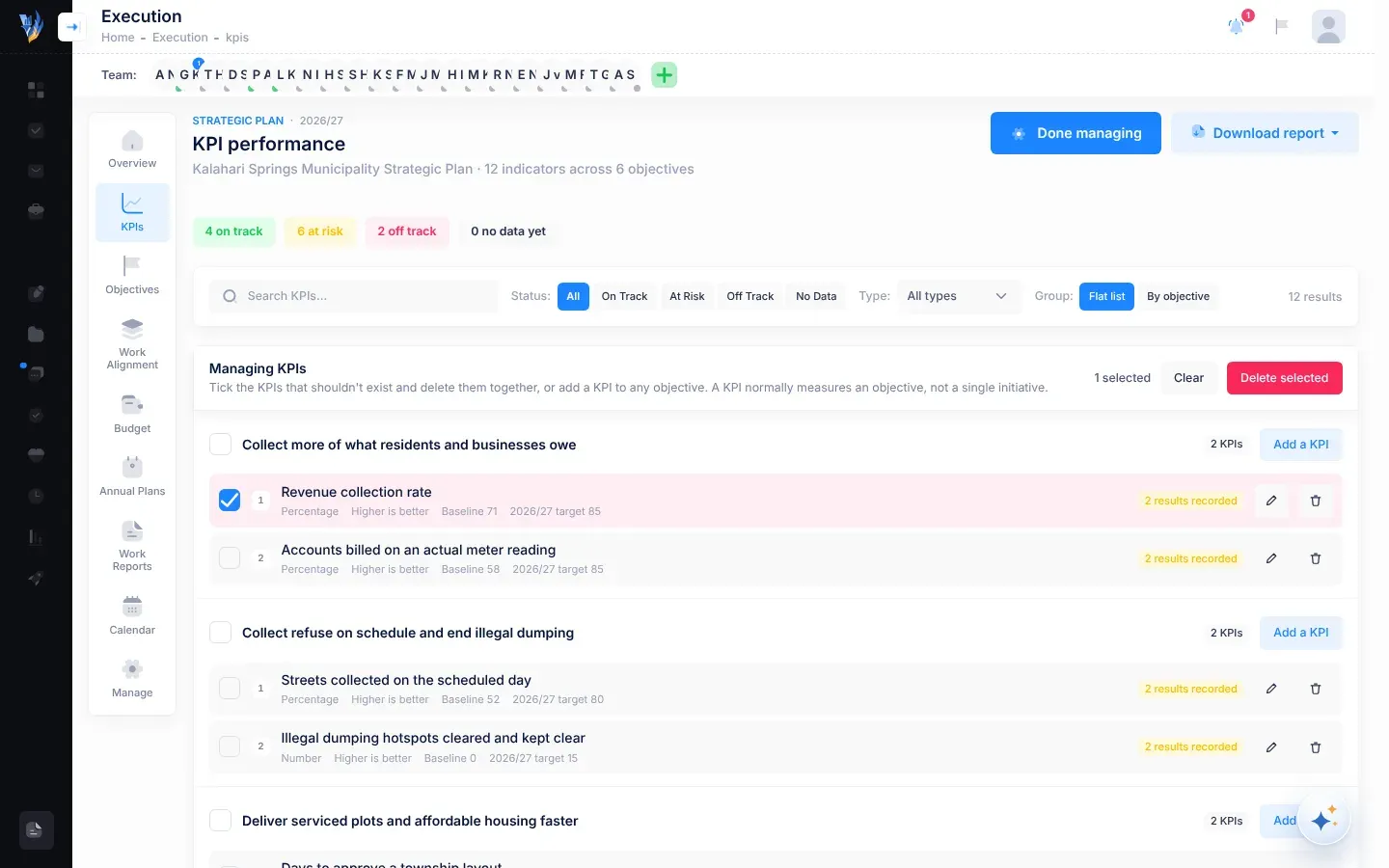Open Budget section

132,414
